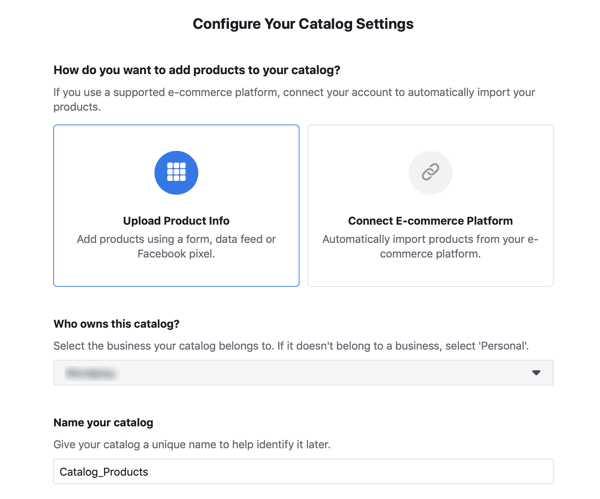Screen dimensions: 600x499
Task: Click the 'Who owns this catalog?' heading
Action: (x=116, y=324)
